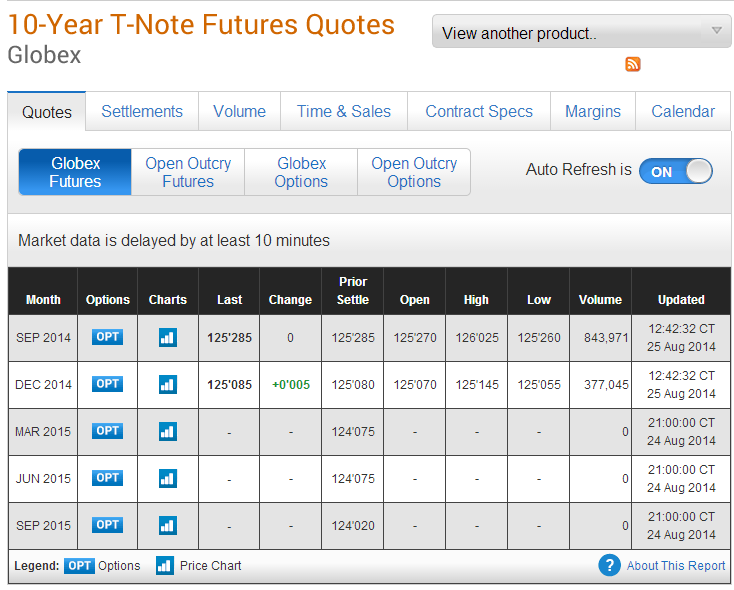Click the 125'260 low value
The height and width of the screenshot is (590, 734).
pos(539,338)
